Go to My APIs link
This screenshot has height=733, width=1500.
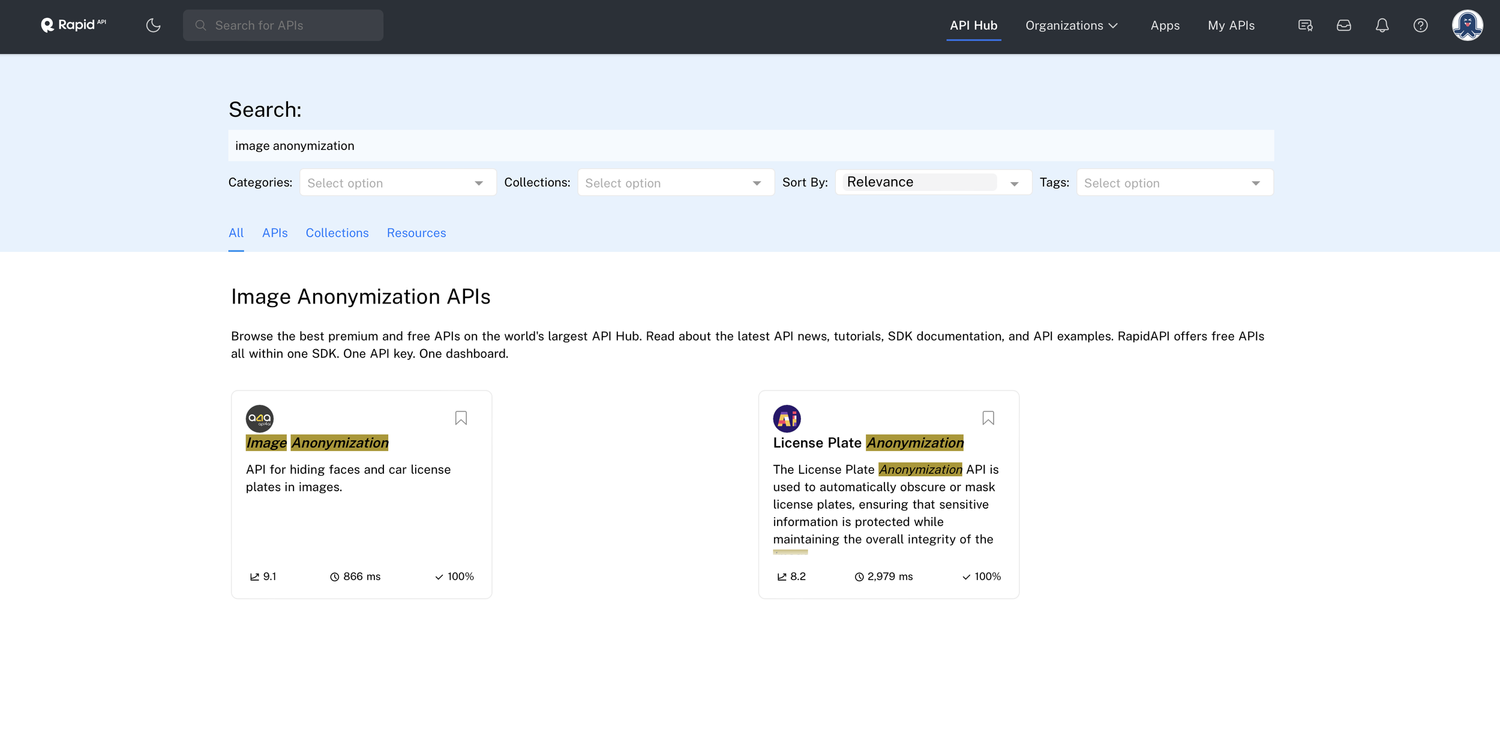tap(1231, 25)
